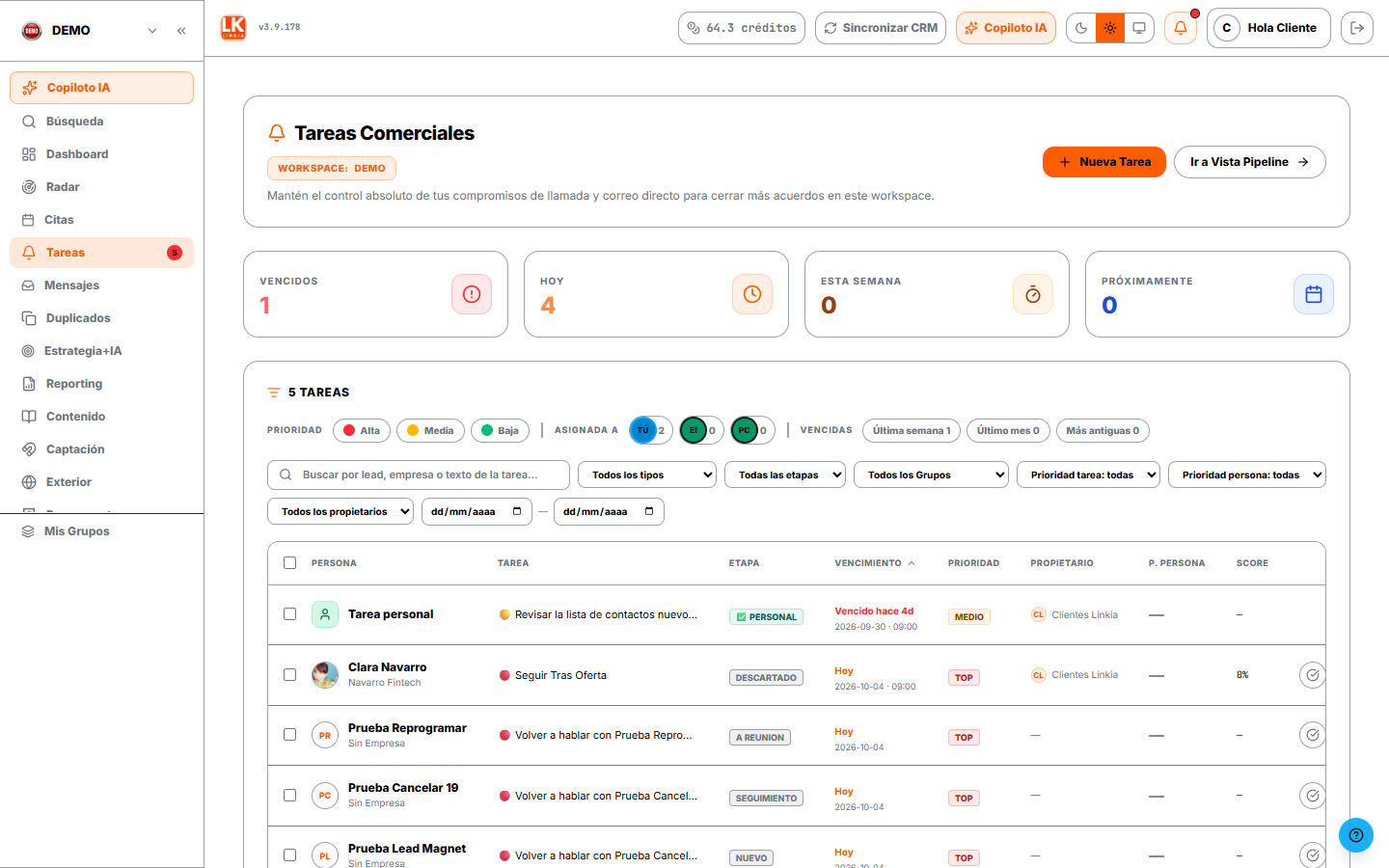The width and height of the screenshot is (1389, 868).
Task: Select checkbox for Prueba Reprogramar row
Action: point(289,734)
